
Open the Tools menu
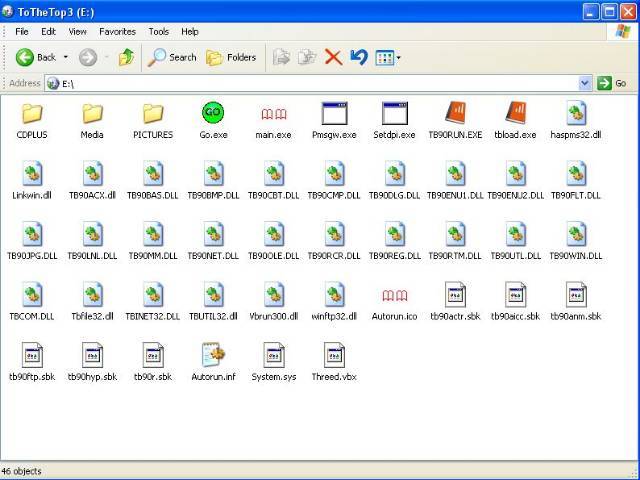pos(158,31)
